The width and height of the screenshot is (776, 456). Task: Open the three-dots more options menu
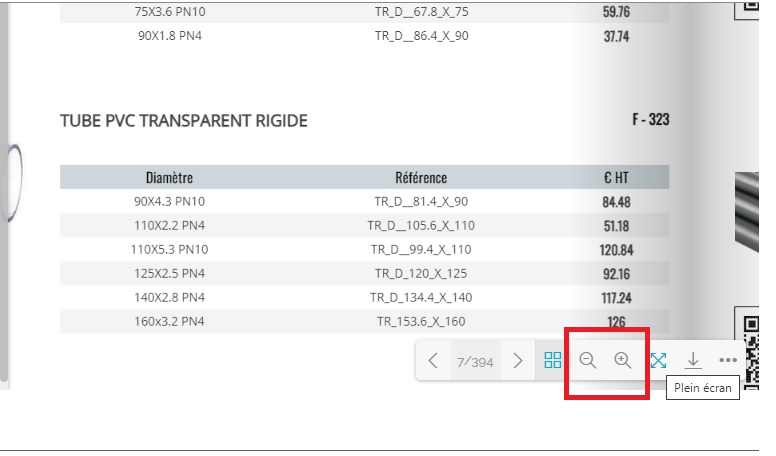(728, 361)
